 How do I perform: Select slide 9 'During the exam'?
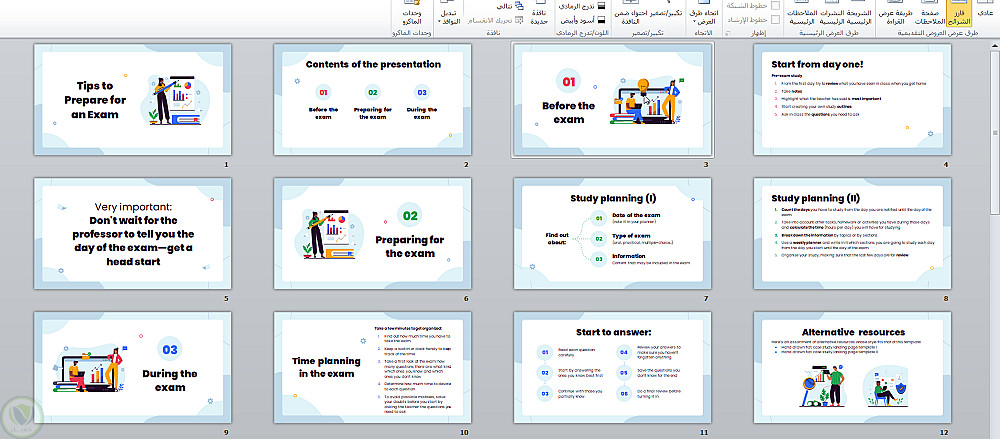[133, 368]
